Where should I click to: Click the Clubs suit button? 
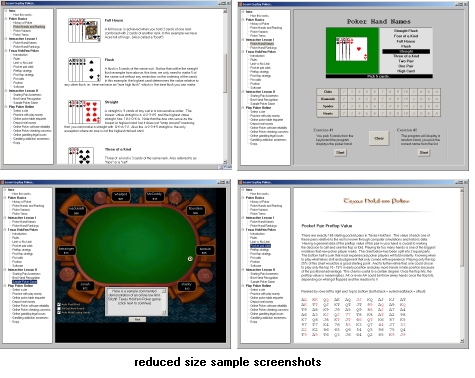[327, 92]
